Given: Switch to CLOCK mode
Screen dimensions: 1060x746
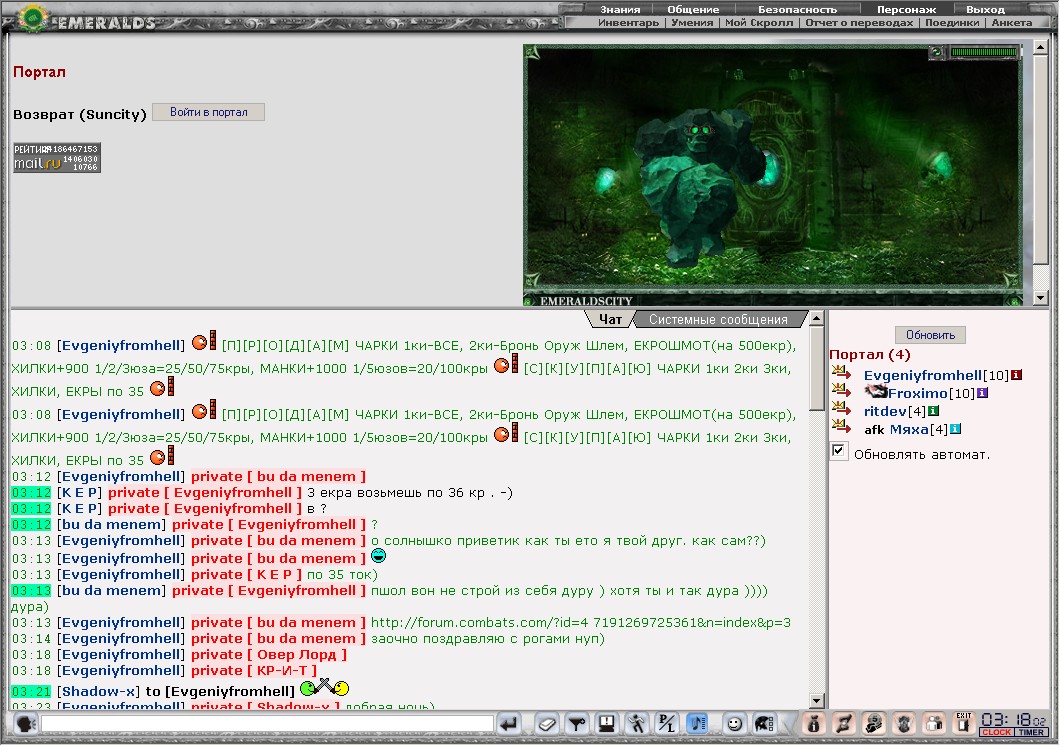Looking at the screenshot, I should click(x=996, y=732).
